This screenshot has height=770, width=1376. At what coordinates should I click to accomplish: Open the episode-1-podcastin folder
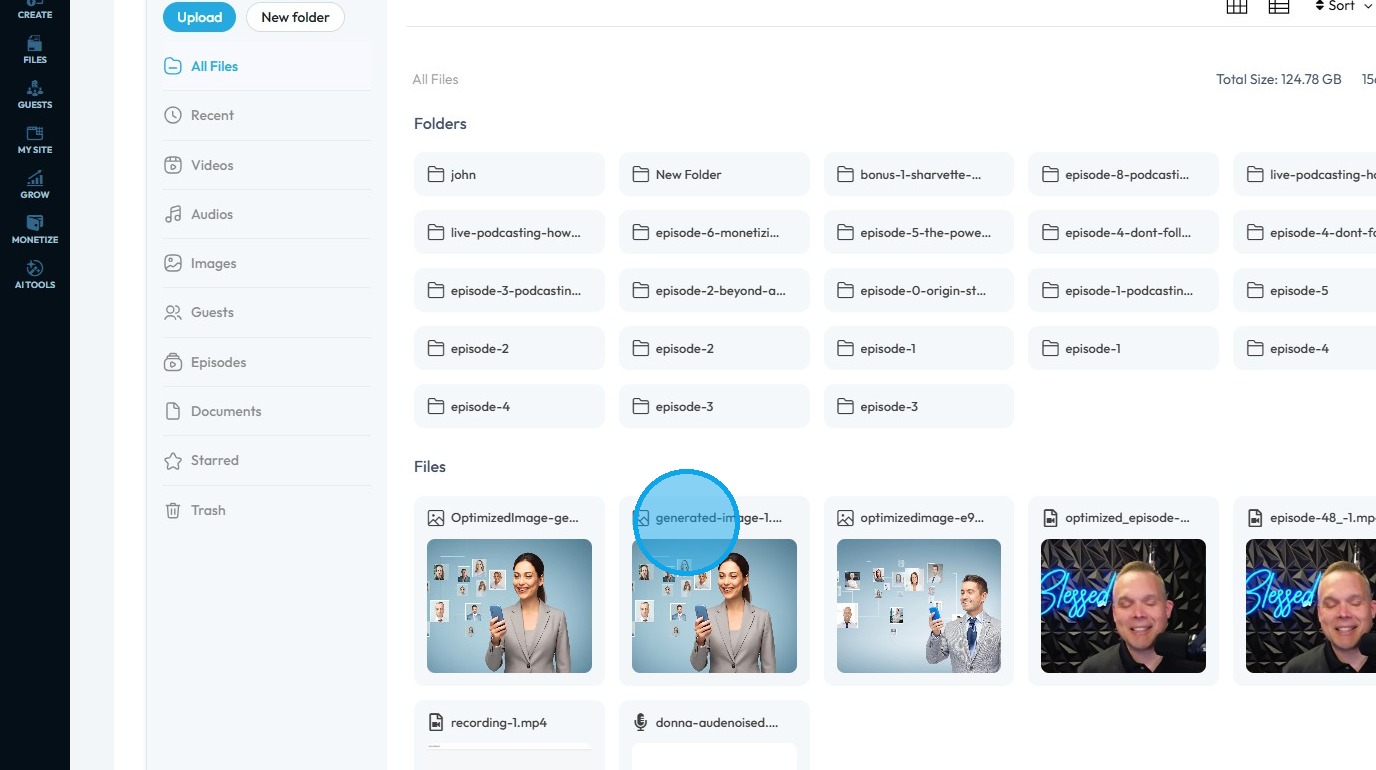click(x=1124, y=290)
